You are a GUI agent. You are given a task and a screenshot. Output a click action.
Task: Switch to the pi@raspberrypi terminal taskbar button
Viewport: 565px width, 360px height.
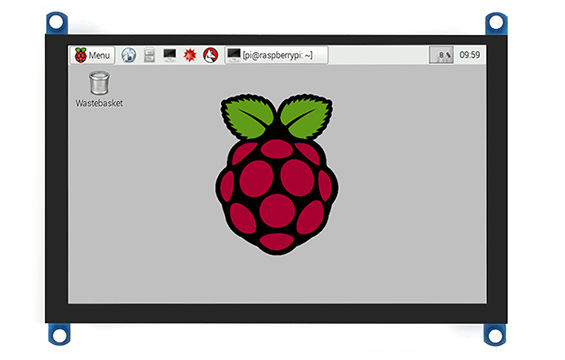[x=277, y=55]
